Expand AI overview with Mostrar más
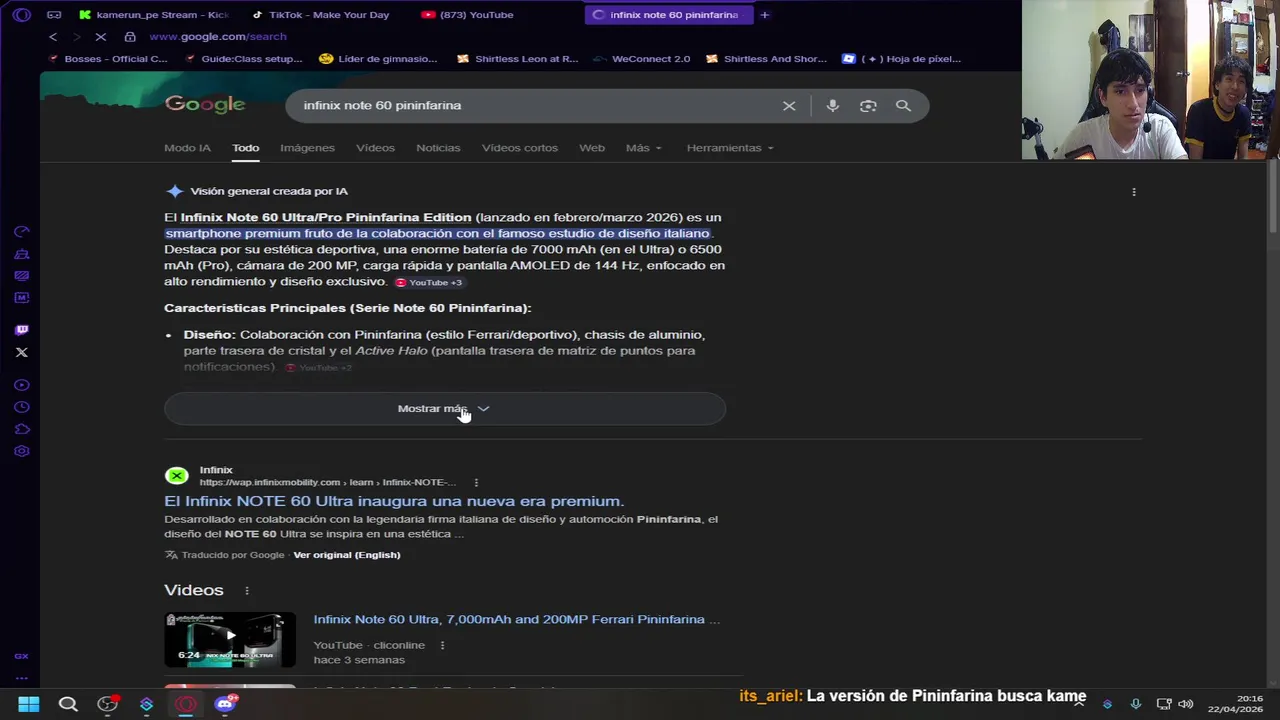Viewport: 1280px width, 720px height. (x=445, y=409)
